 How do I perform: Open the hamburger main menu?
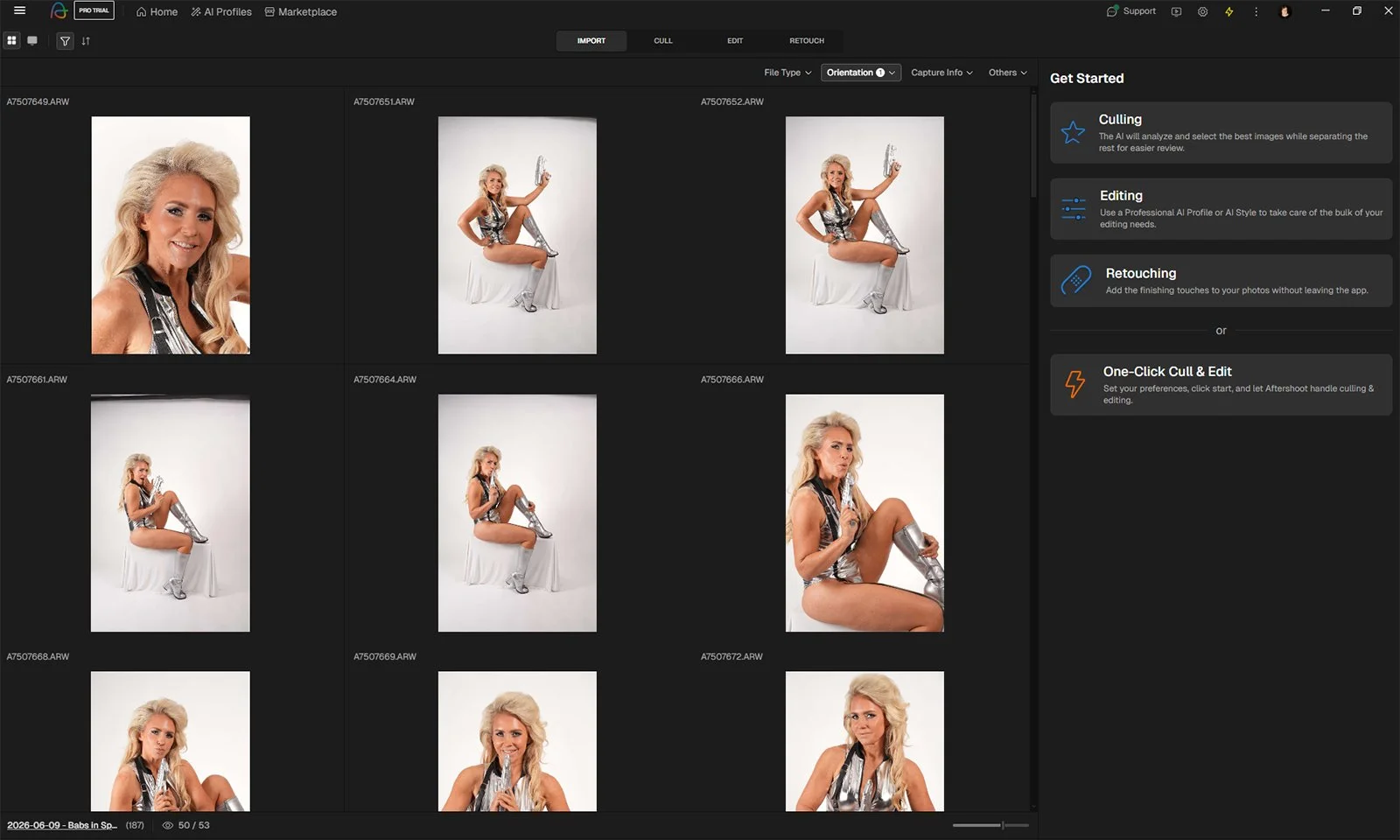(x=19, y=11)
